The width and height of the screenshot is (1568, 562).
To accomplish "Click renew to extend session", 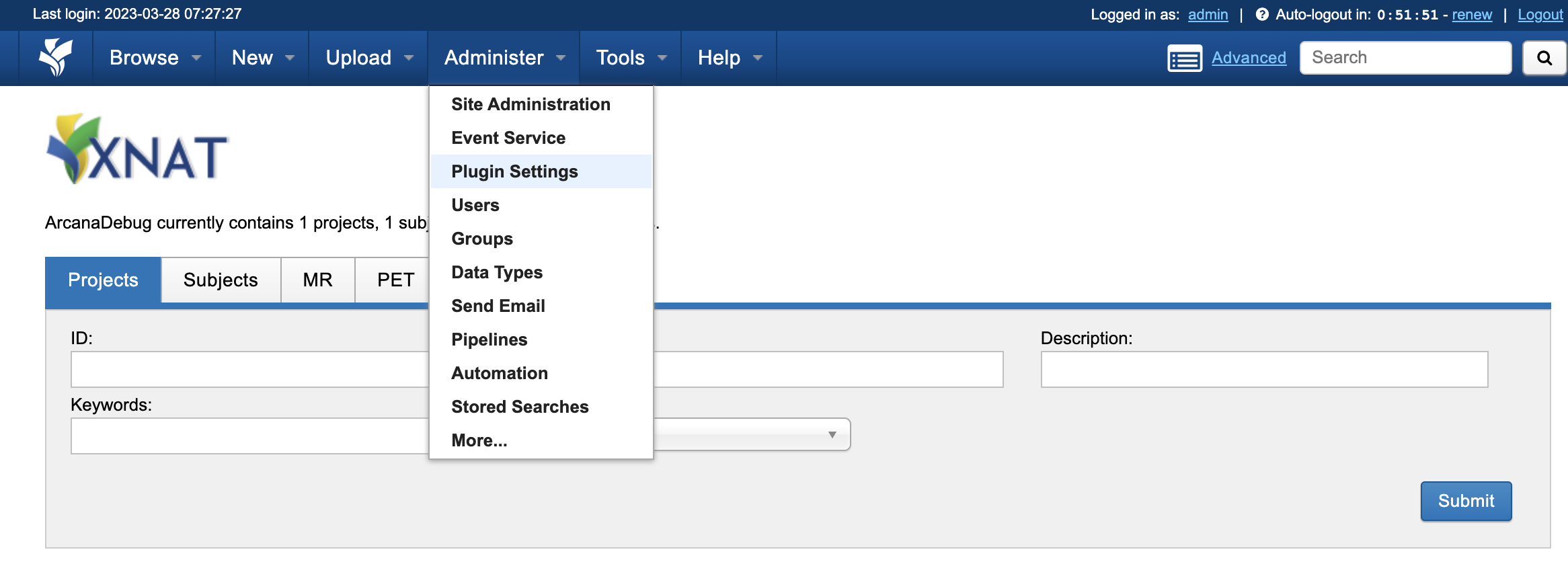I will click(x=1472, y=14).
